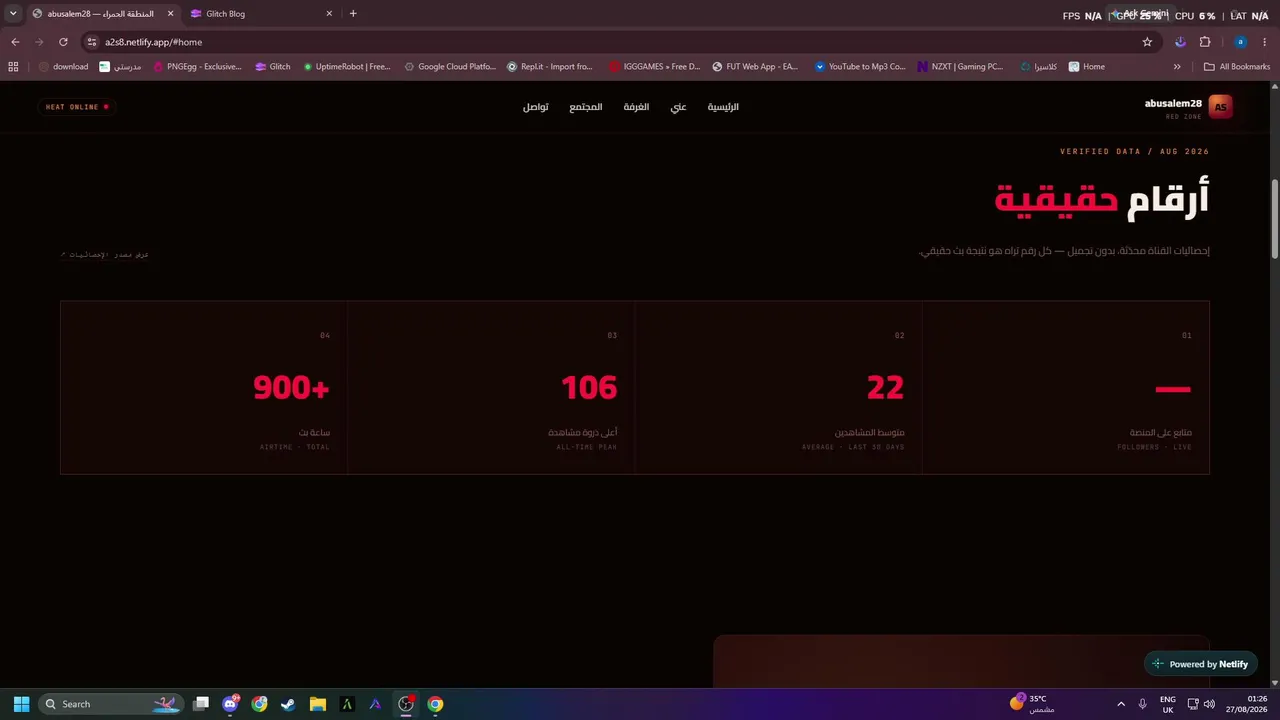Open the download bookmark
The width and height of the screenshot is (1280, 720).
(x=64, y=67)
